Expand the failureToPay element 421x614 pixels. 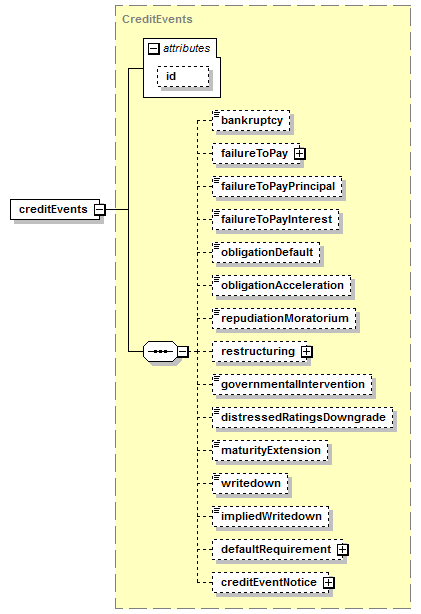[x=300, y=154]
